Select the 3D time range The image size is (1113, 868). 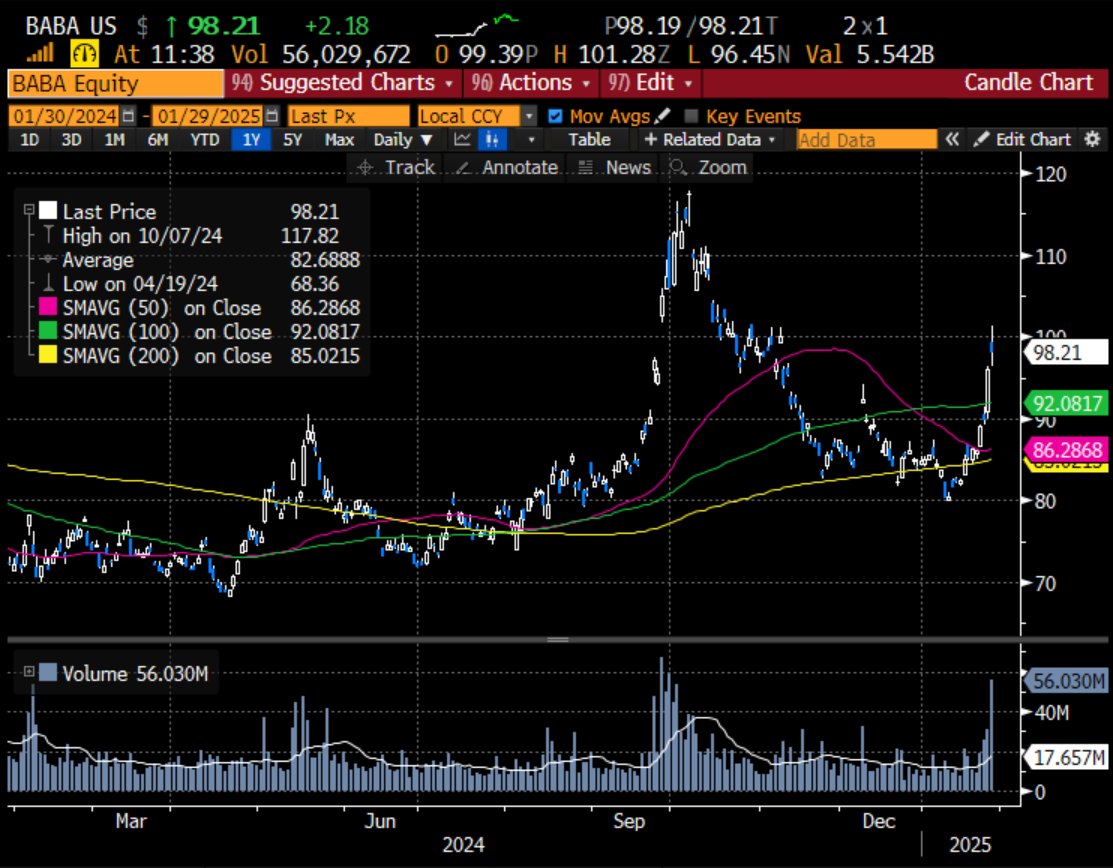click(71, 139)
